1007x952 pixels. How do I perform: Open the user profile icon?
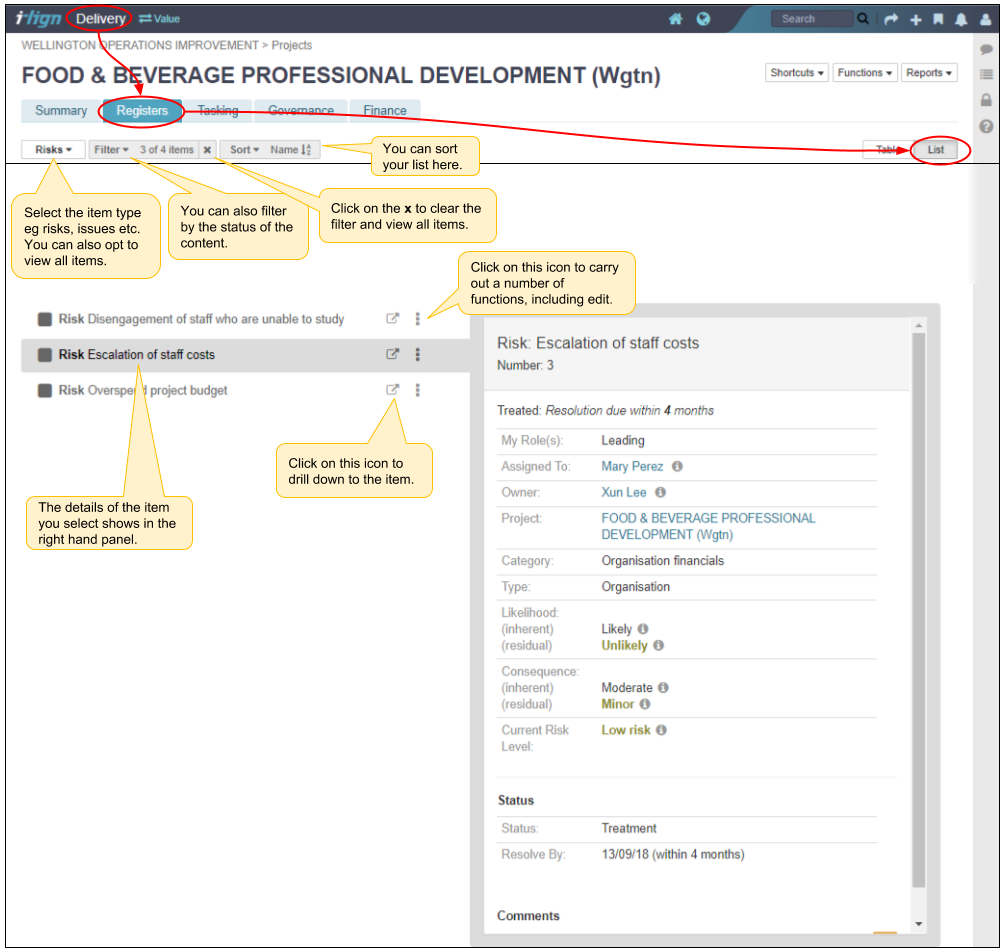coord(985,19)
